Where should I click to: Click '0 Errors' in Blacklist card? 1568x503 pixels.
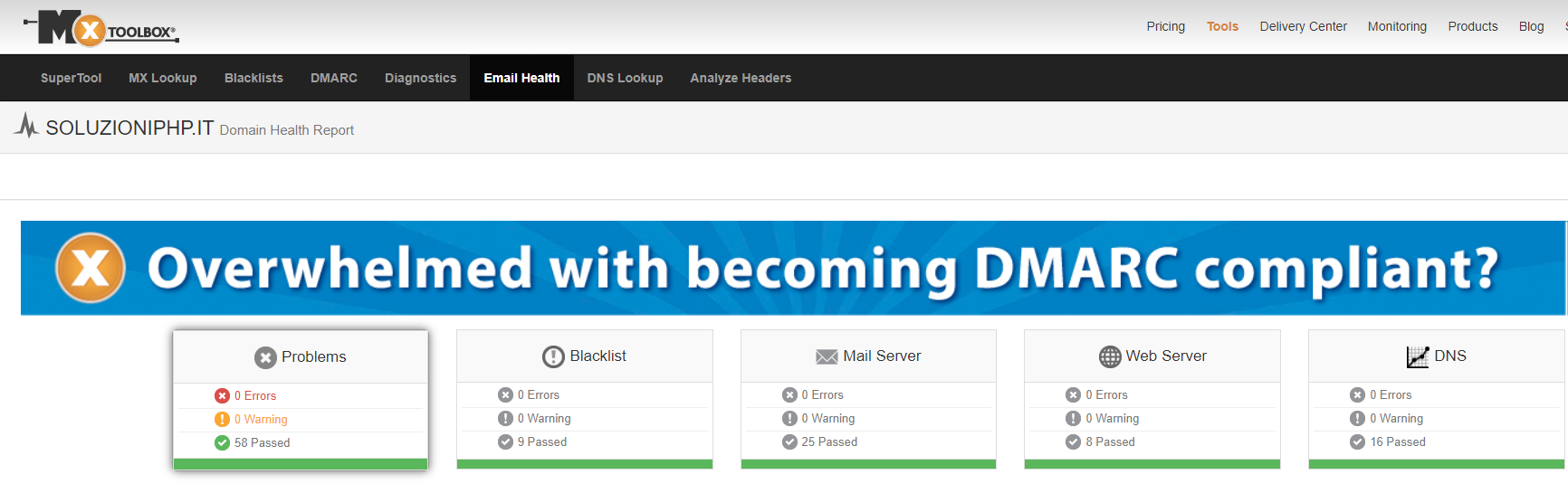click(539, 394)
